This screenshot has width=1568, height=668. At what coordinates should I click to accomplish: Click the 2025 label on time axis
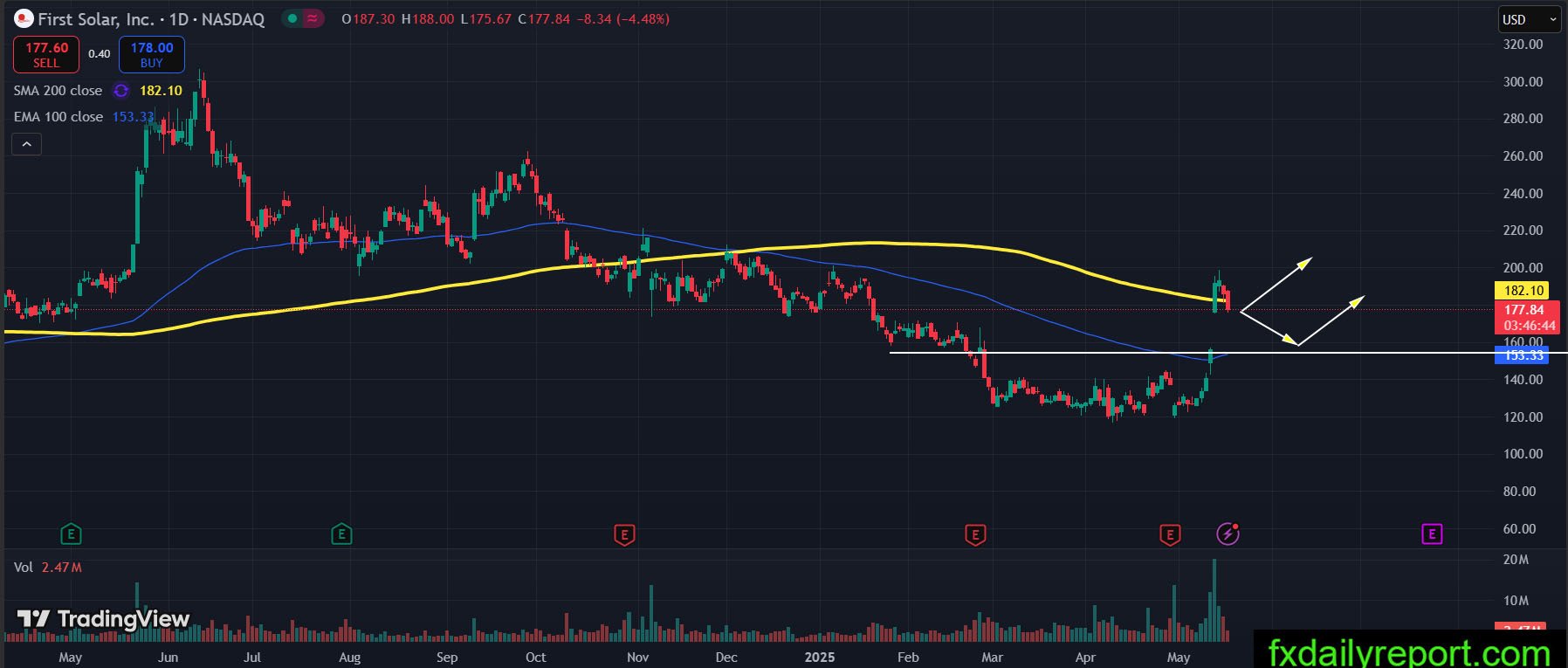819,658
